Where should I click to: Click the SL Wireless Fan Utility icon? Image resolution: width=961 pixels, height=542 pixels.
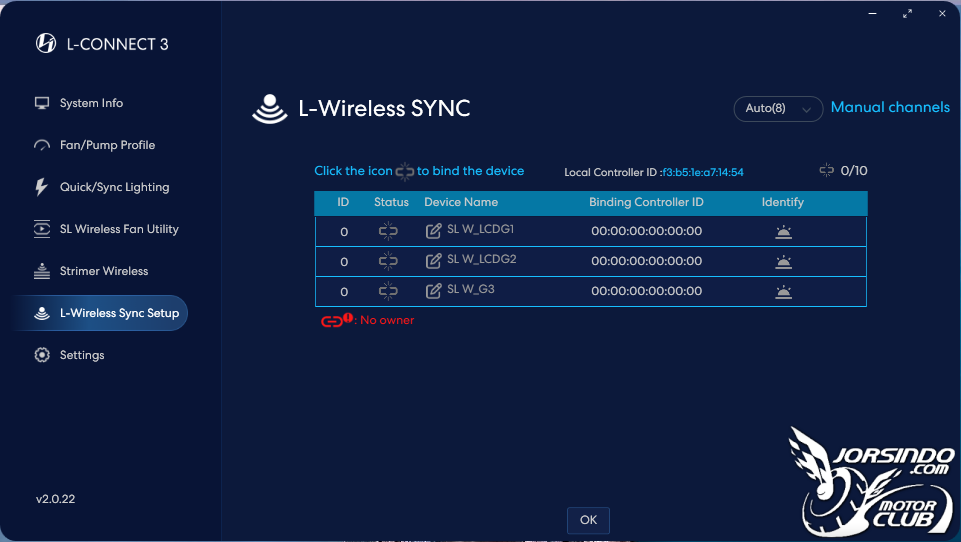coord(42,229)
